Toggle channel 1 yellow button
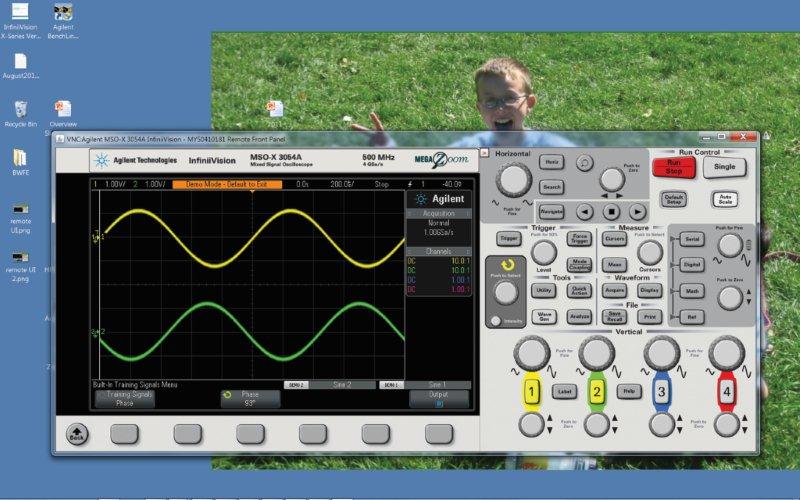The height and width of the screenshot is (500, 800). coord(531,392)
